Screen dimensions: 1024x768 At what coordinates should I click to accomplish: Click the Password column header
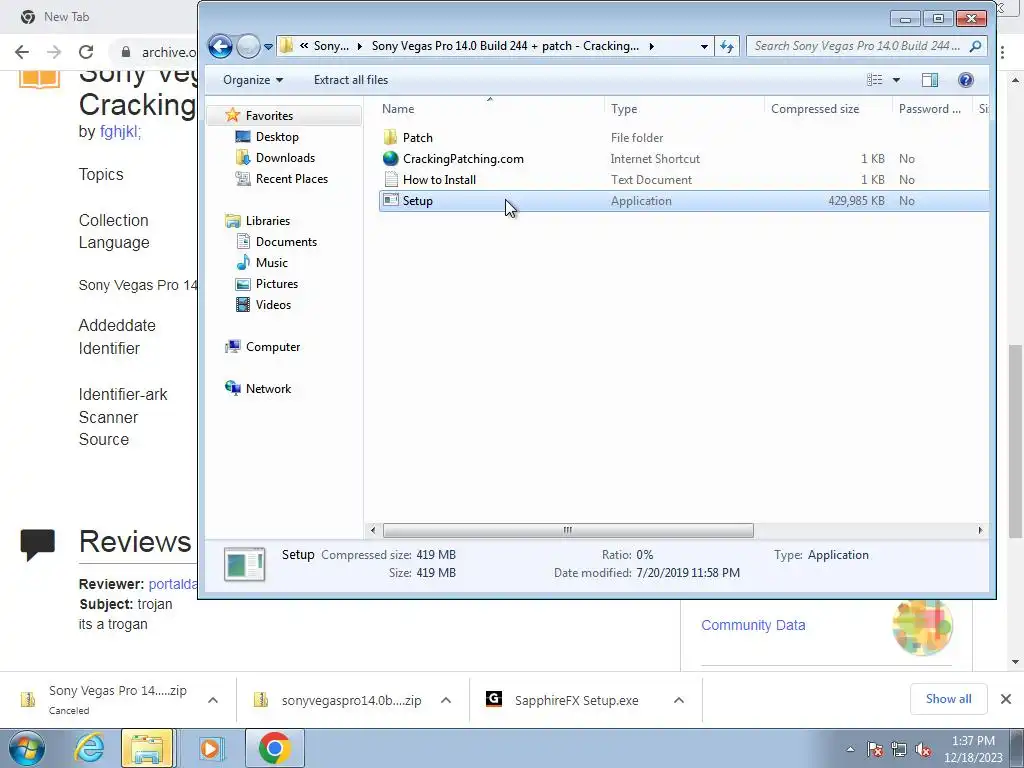[x=931, y=109]
